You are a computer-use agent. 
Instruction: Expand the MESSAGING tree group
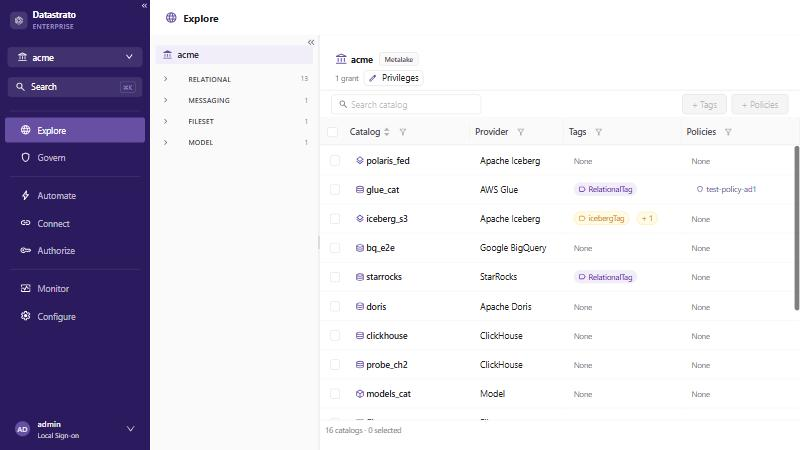(x=165, y=100)
